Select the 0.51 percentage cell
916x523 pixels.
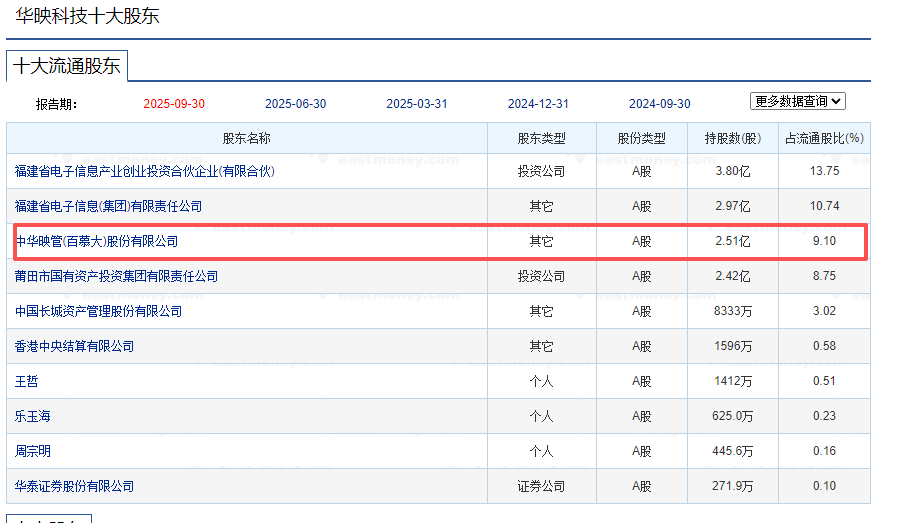824,382
